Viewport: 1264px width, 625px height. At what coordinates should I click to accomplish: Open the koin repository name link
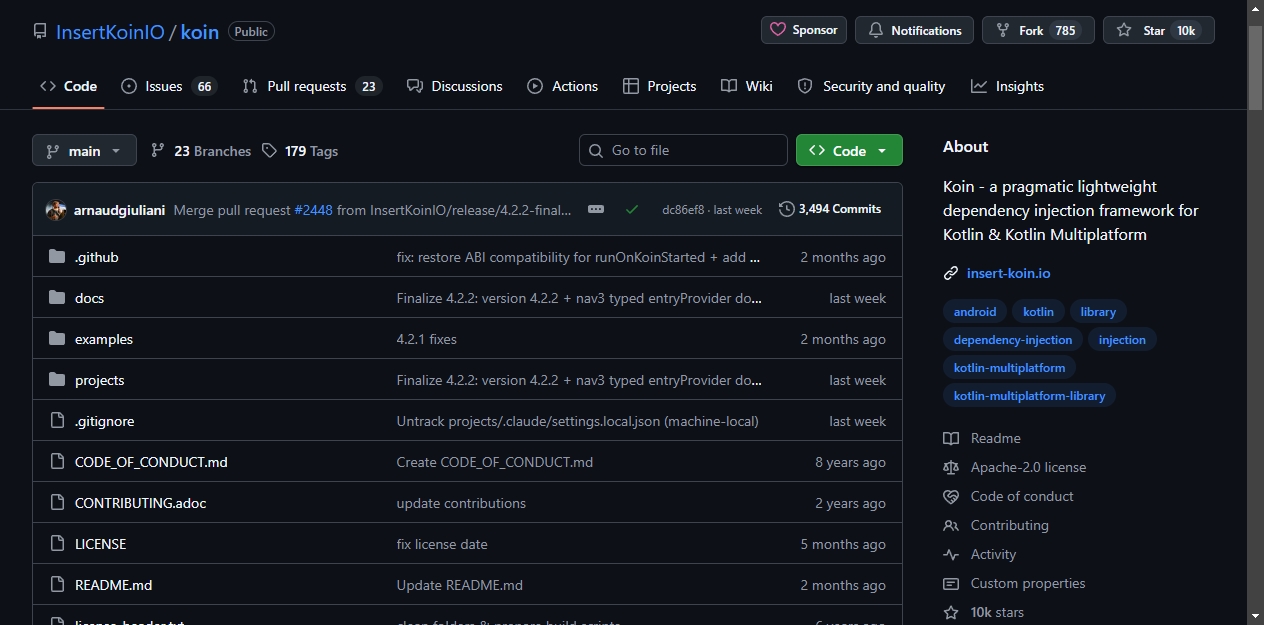click(x=200, y=31)
